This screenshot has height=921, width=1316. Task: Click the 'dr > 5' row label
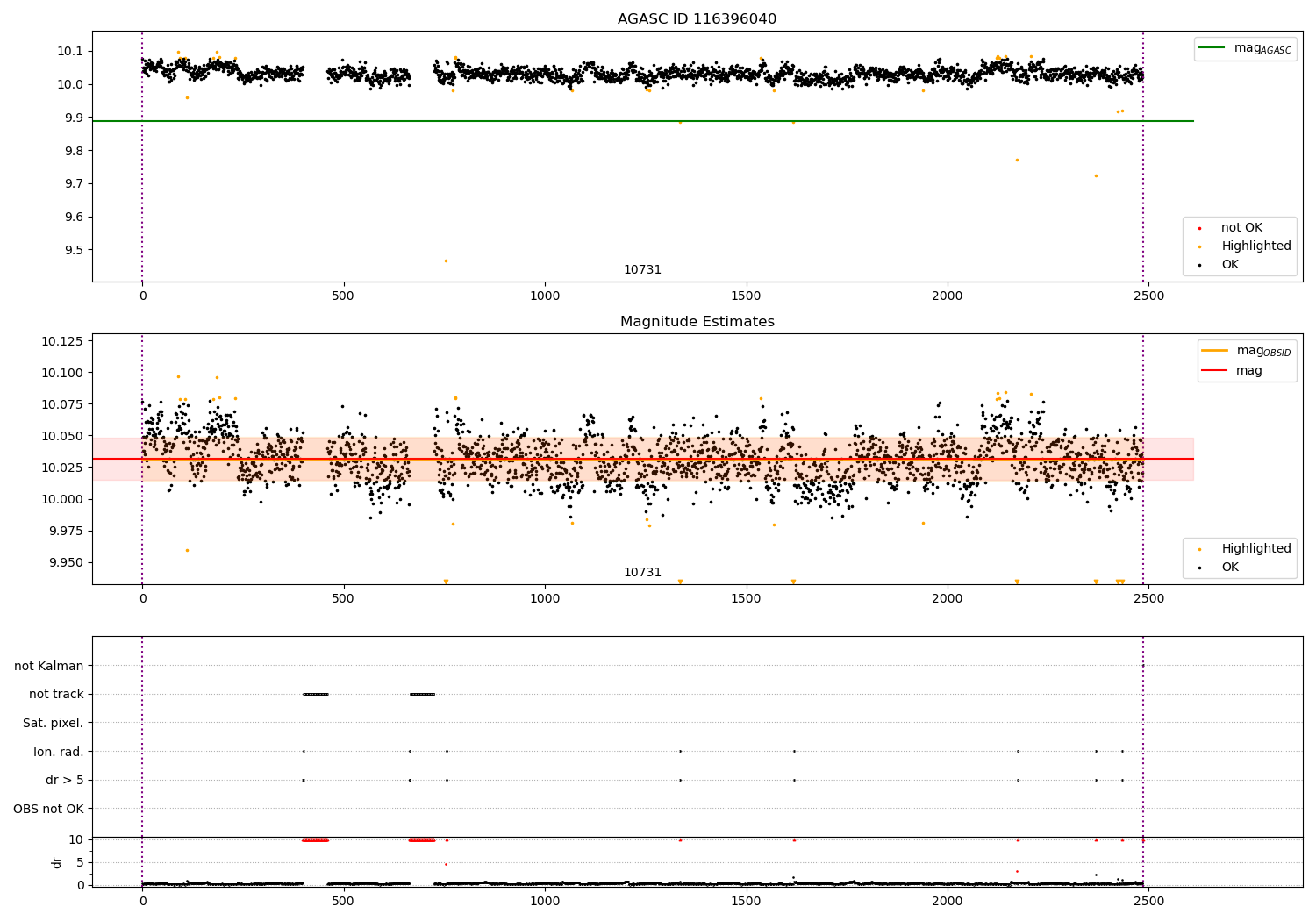pos(65,780)
